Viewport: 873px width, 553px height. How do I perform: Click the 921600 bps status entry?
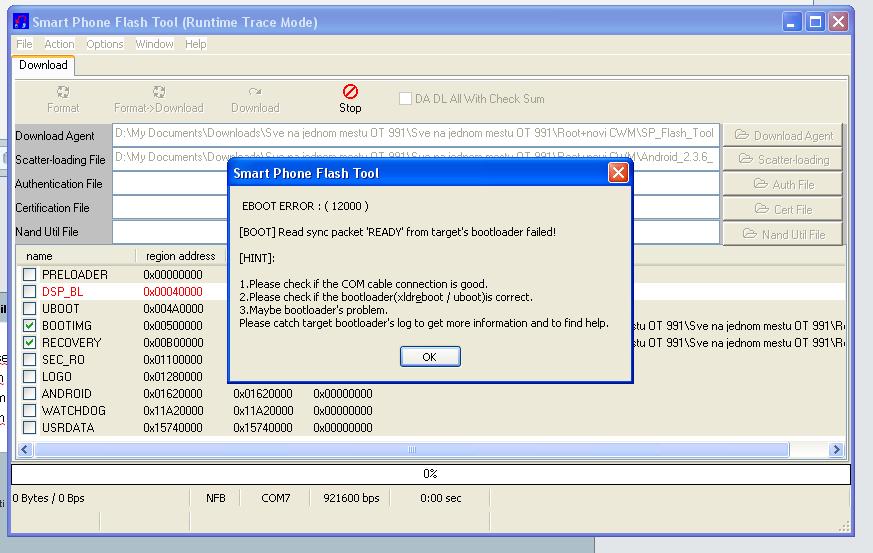(351, 498)
